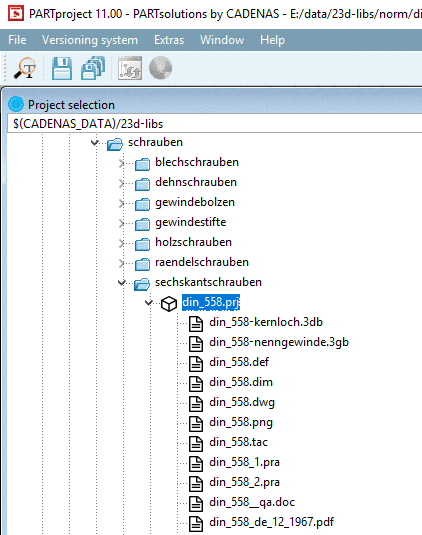Click the cube icon of din_558.prj

(169, 303)
